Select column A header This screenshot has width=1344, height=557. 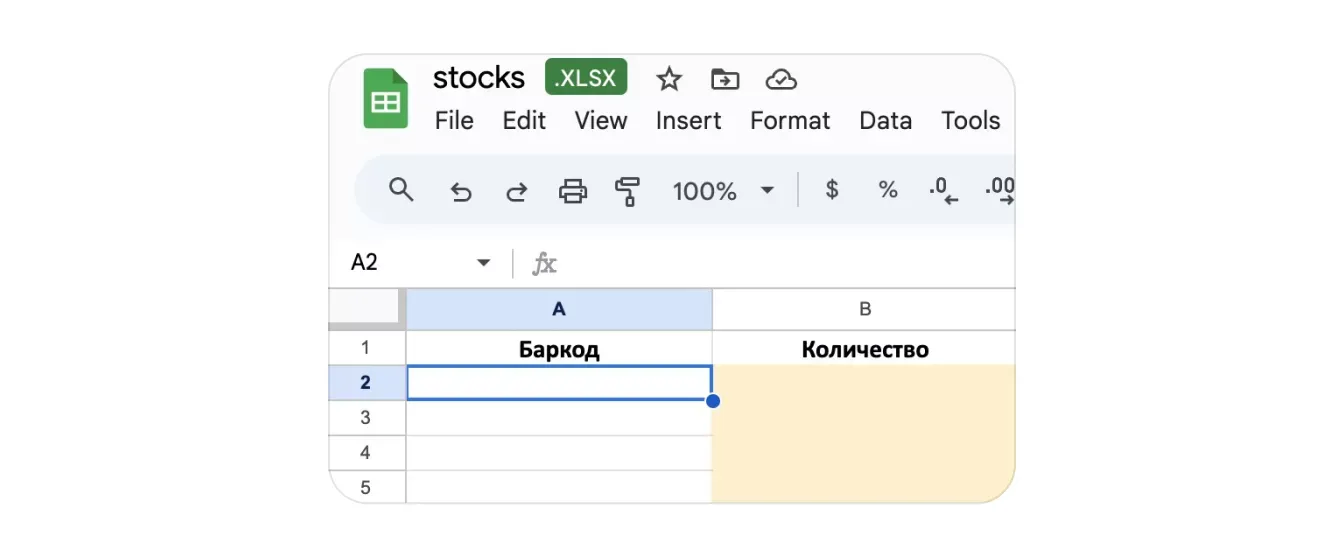tap(559, 310)
